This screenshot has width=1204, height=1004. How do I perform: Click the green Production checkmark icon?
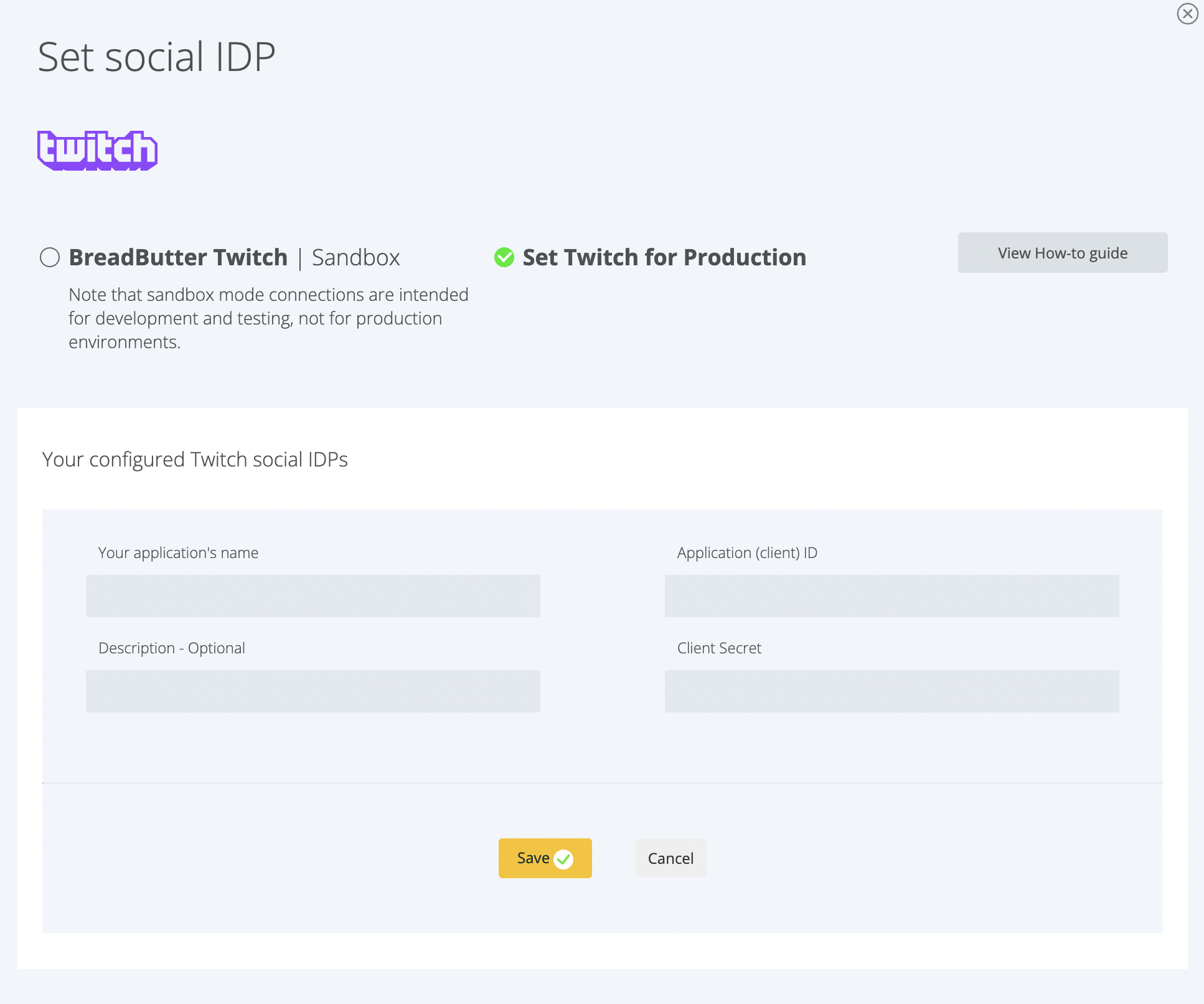pos(504,257)
